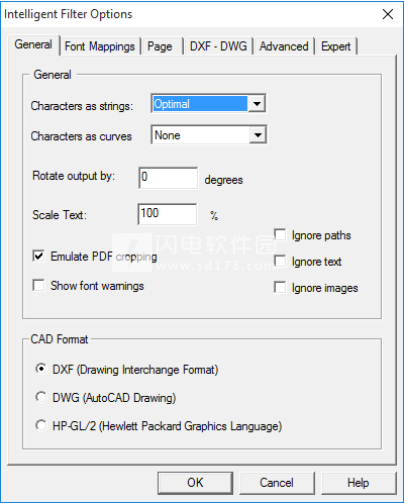The image size is (404, 504).
Task: Select the DXF Drawing Interchange Format radio
Action: (41, 369)
